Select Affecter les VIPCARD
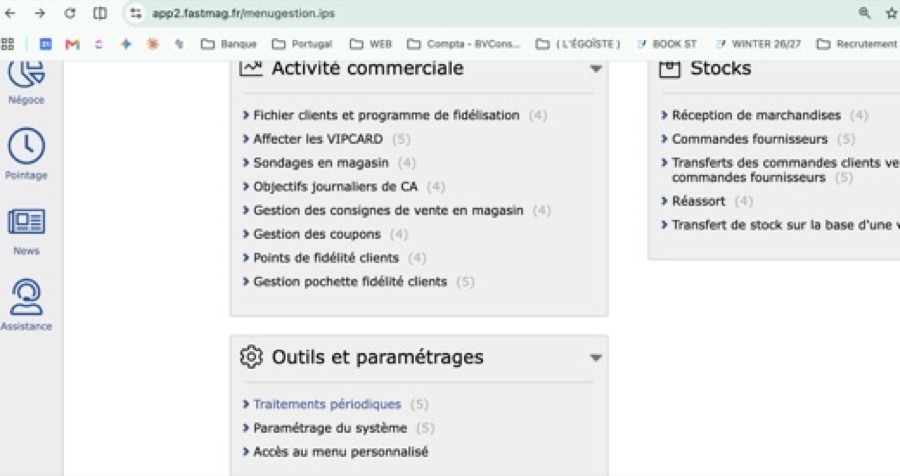 point(318,139)
